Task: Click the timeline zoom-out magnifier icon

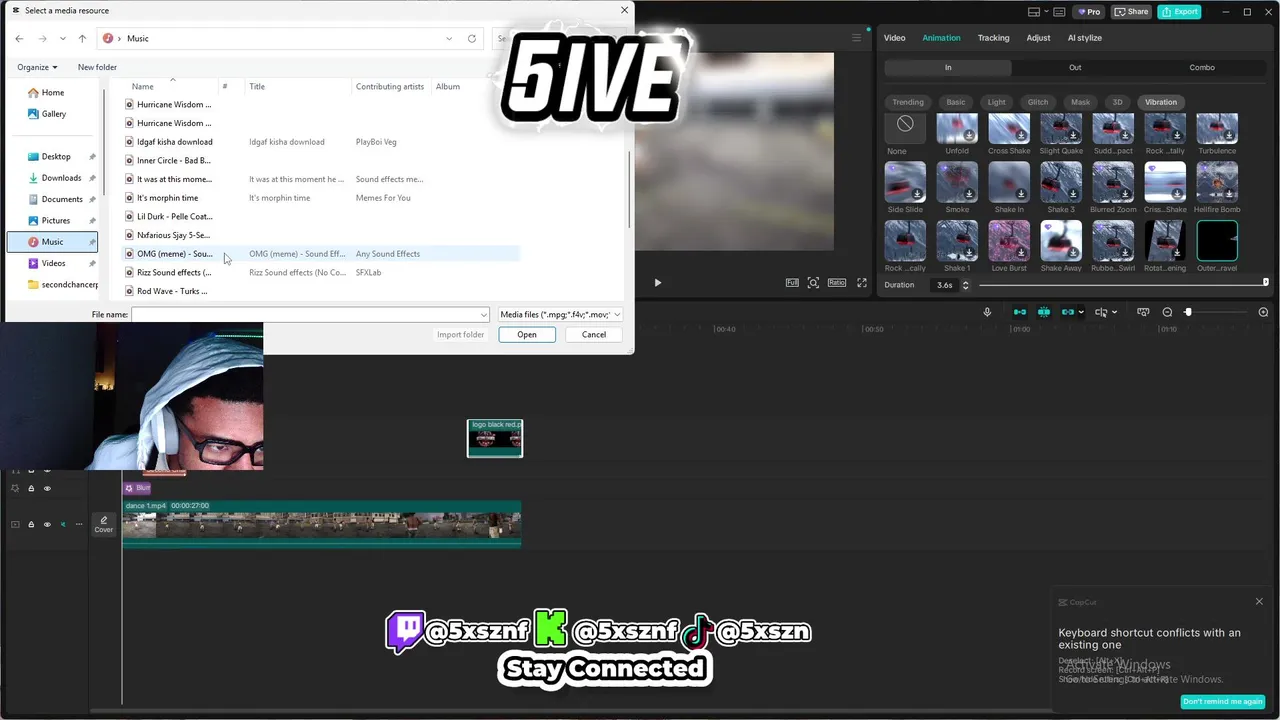Action: [x=1167, y=312]
